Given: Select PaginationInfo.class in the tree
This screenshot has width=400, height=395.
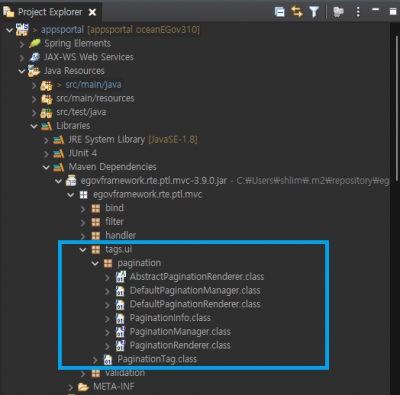Looking at the screenshot, I should [x=170, y=318].
